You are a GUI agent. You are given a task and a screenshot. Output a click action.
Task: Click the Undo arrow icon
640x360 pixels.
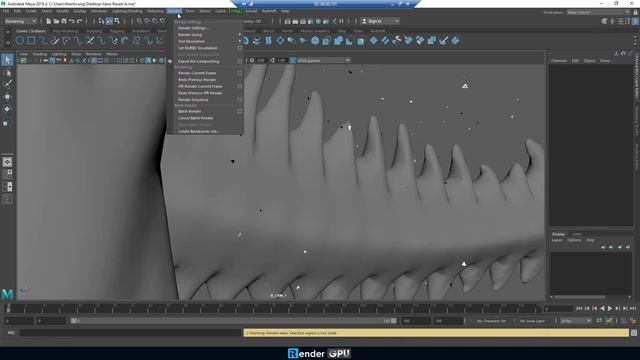tap(72, 21)
